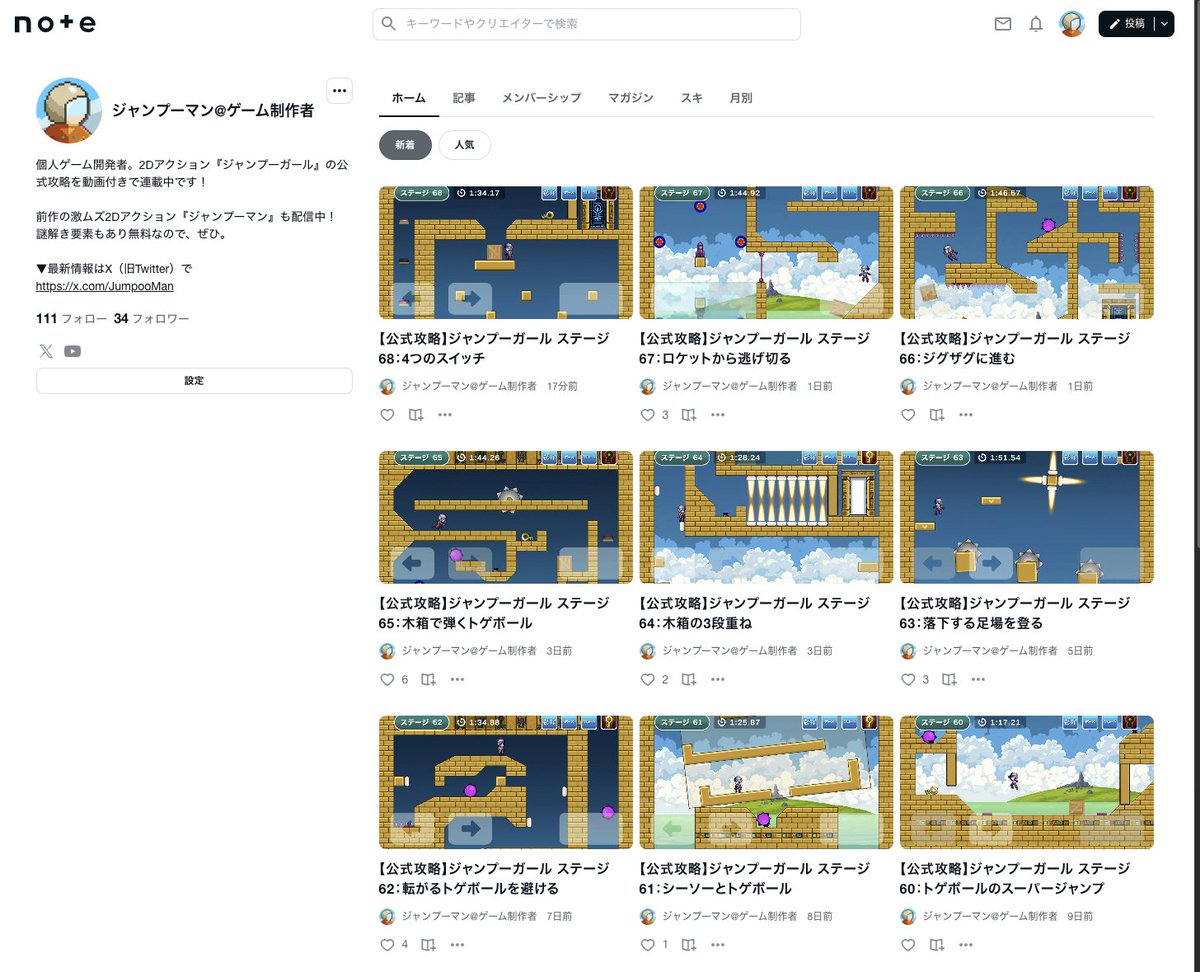This screenshot has width=1200, height=972.
Task: Open article ステージ 63:落下する足場を登る title
Action: click(1014, 613)
